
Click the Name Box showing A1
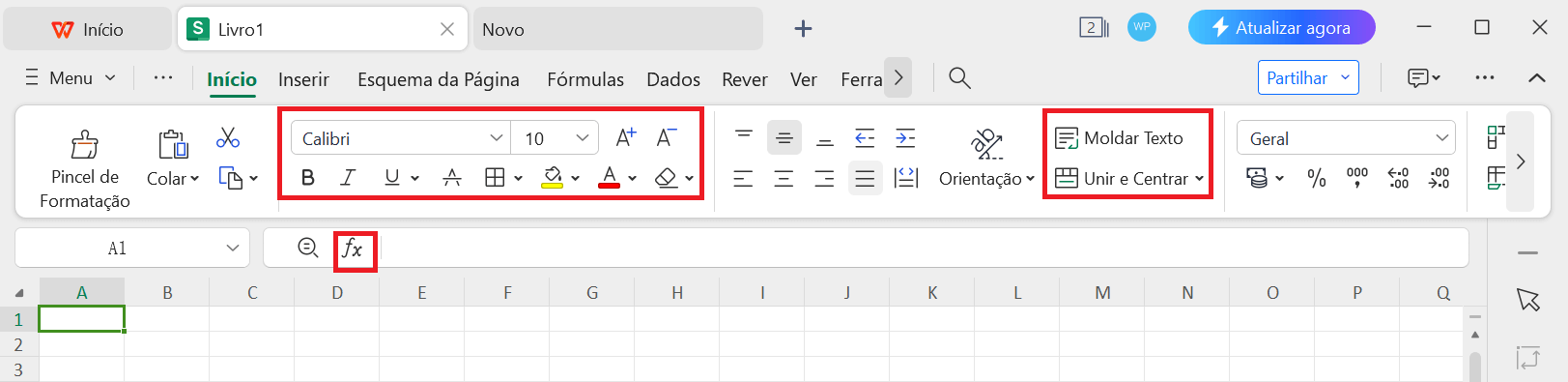coord(132,249)
